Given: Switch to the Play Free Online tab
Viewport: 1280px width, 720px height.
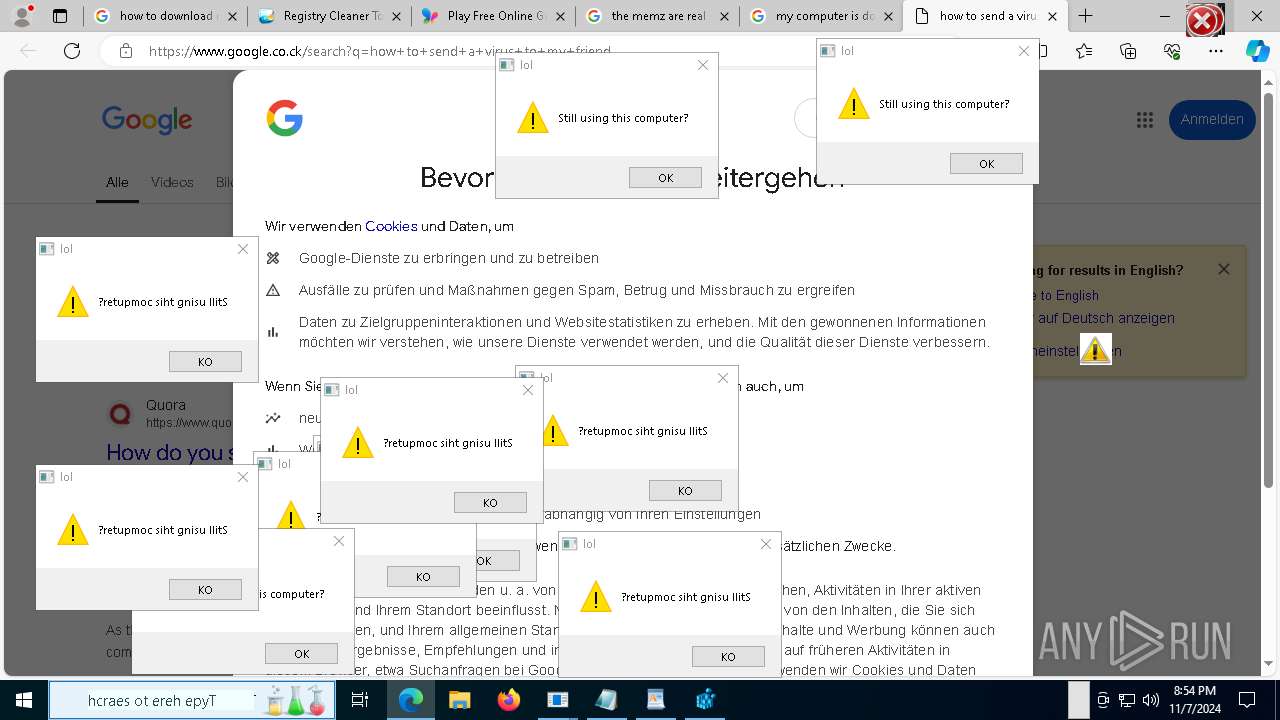Looking at the screenshot, I should click(493, 16).
